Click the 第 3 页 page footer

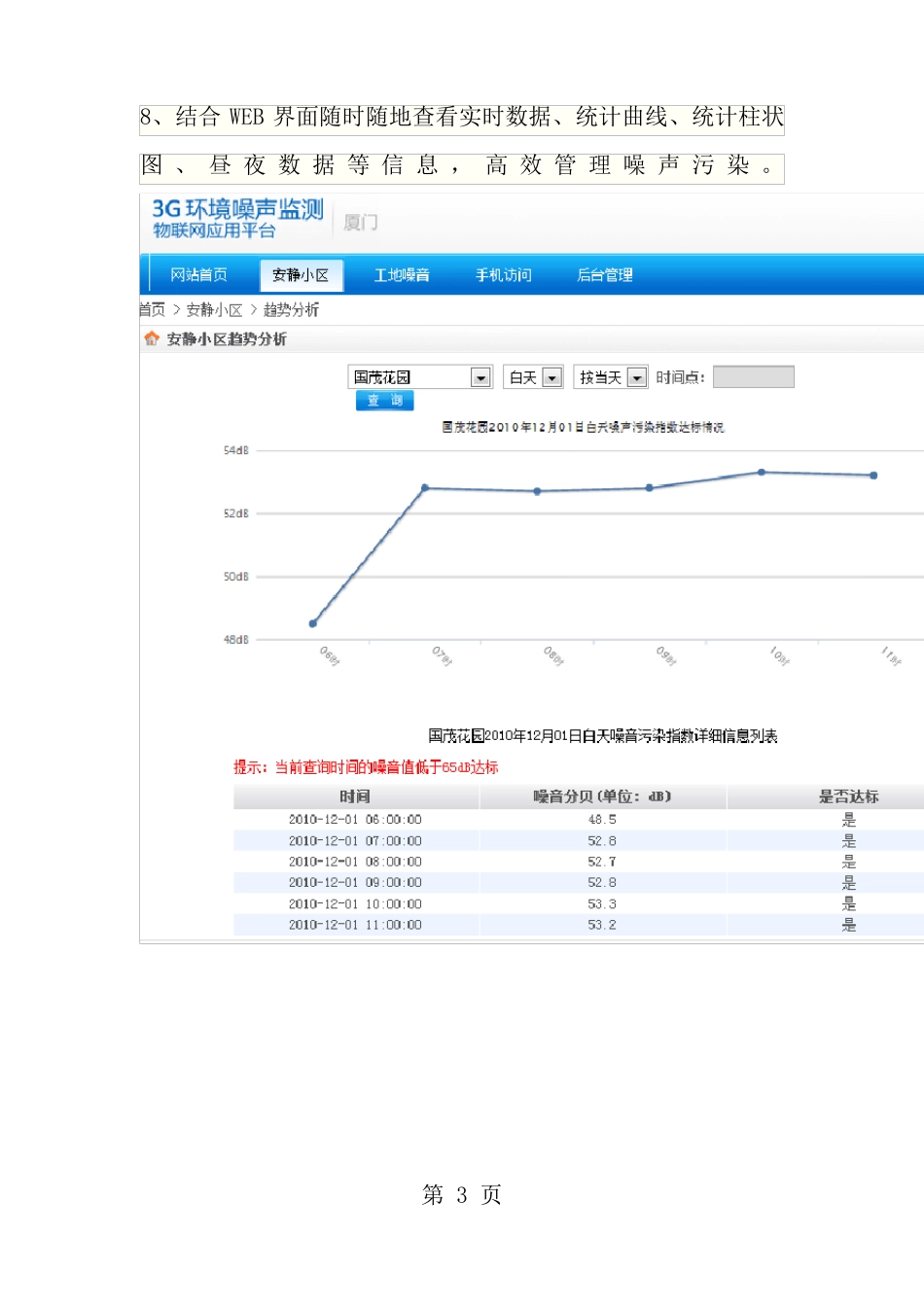point(462,1195)
